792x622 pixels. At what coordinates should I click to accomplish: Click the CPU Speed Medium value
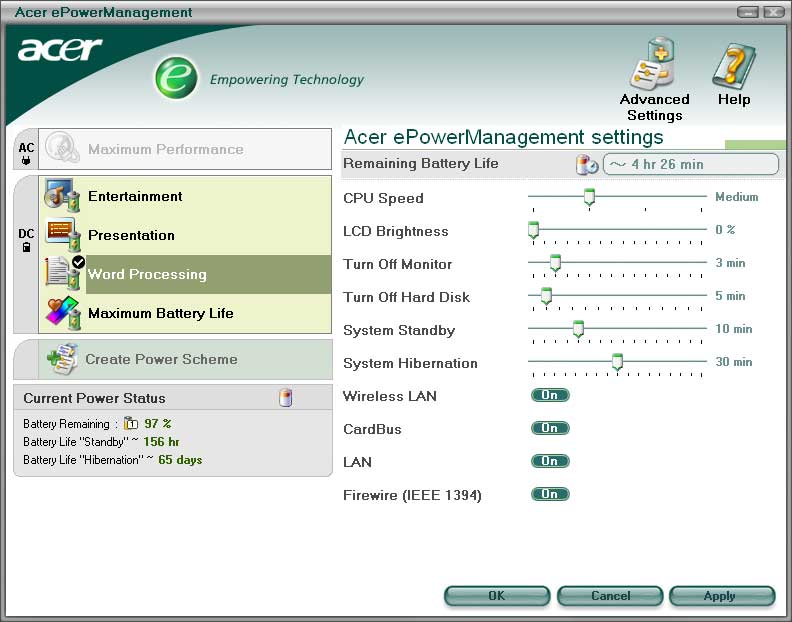[736, 197]
